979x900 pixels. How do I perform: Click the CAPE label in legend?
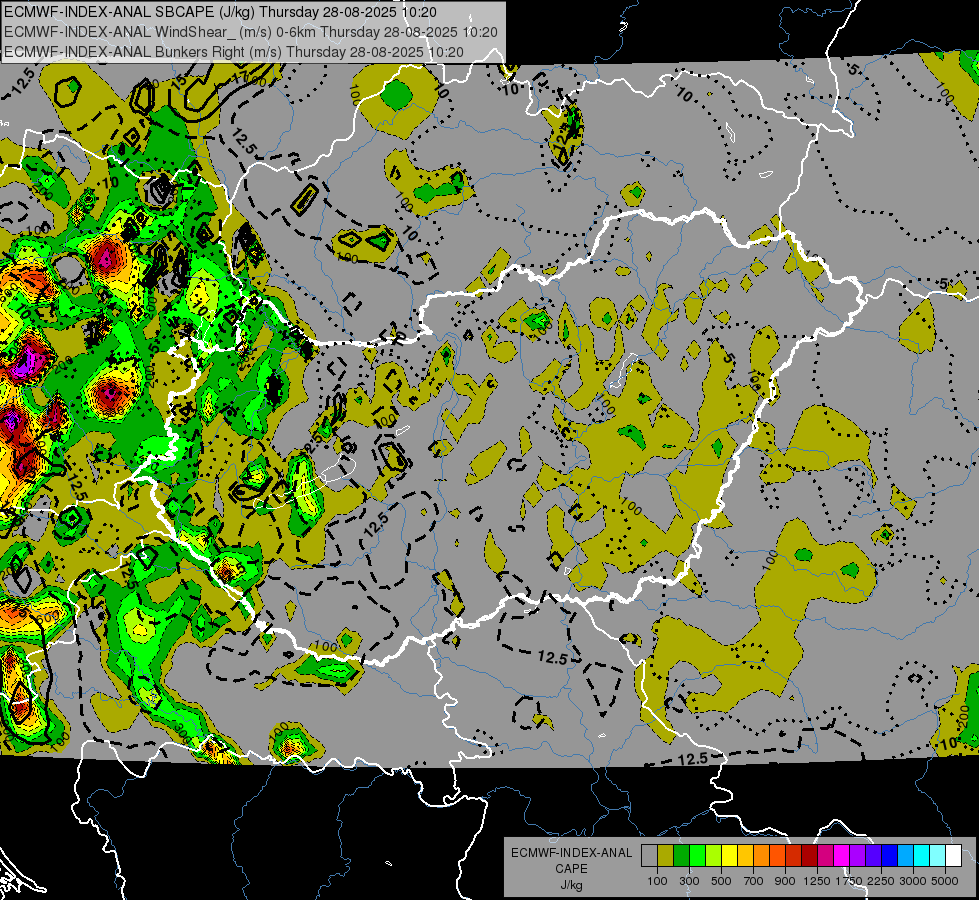pyautogui.click(x=571, y=869)
